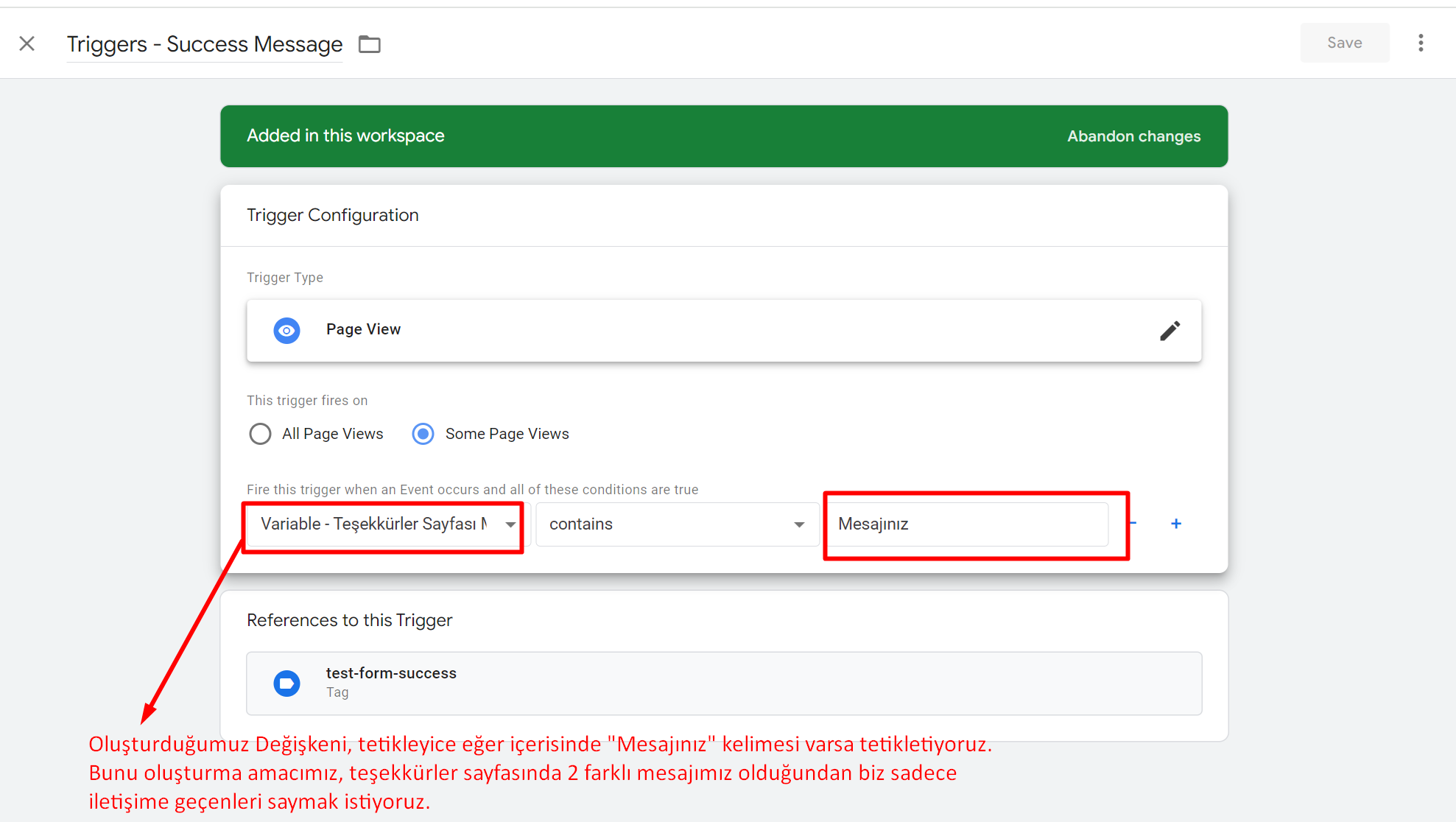
Task: Click the pencil icon to edit trigger type
Action: click(x=1170, y=331)
